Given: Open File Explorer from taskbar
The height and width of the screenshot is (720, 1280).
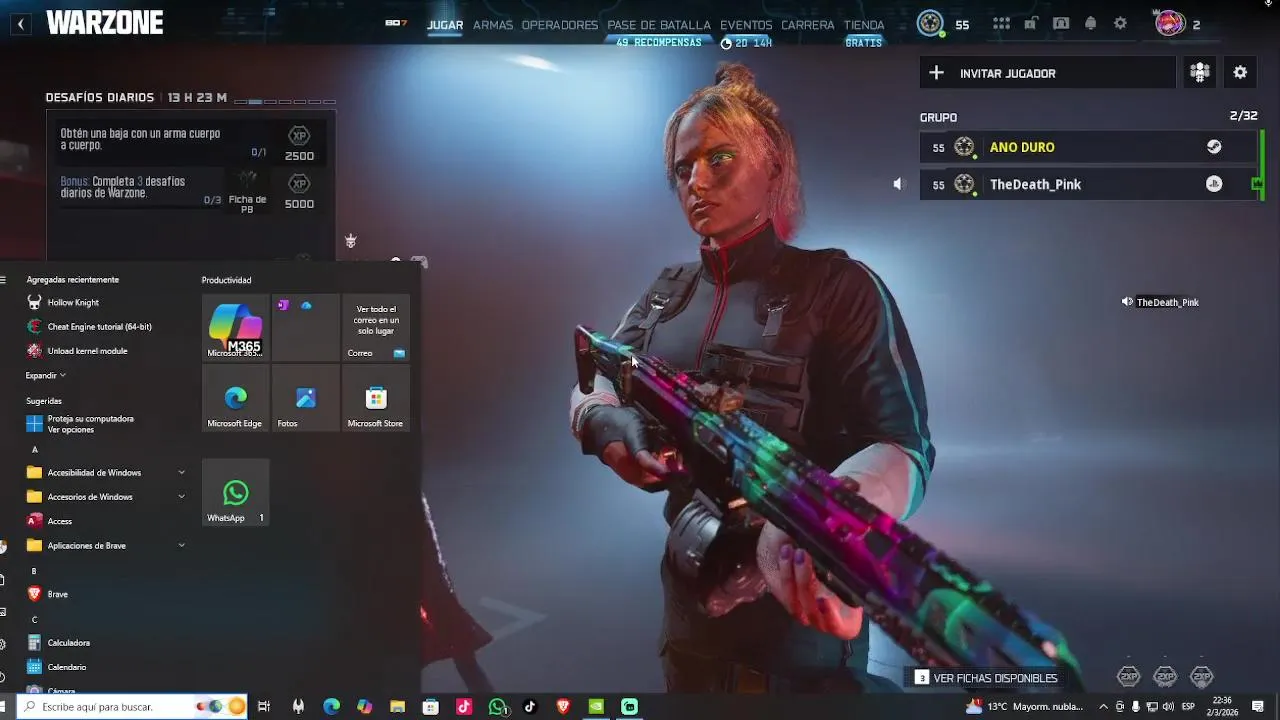Looking at the screenshot, I should click(x=397, y=706).
